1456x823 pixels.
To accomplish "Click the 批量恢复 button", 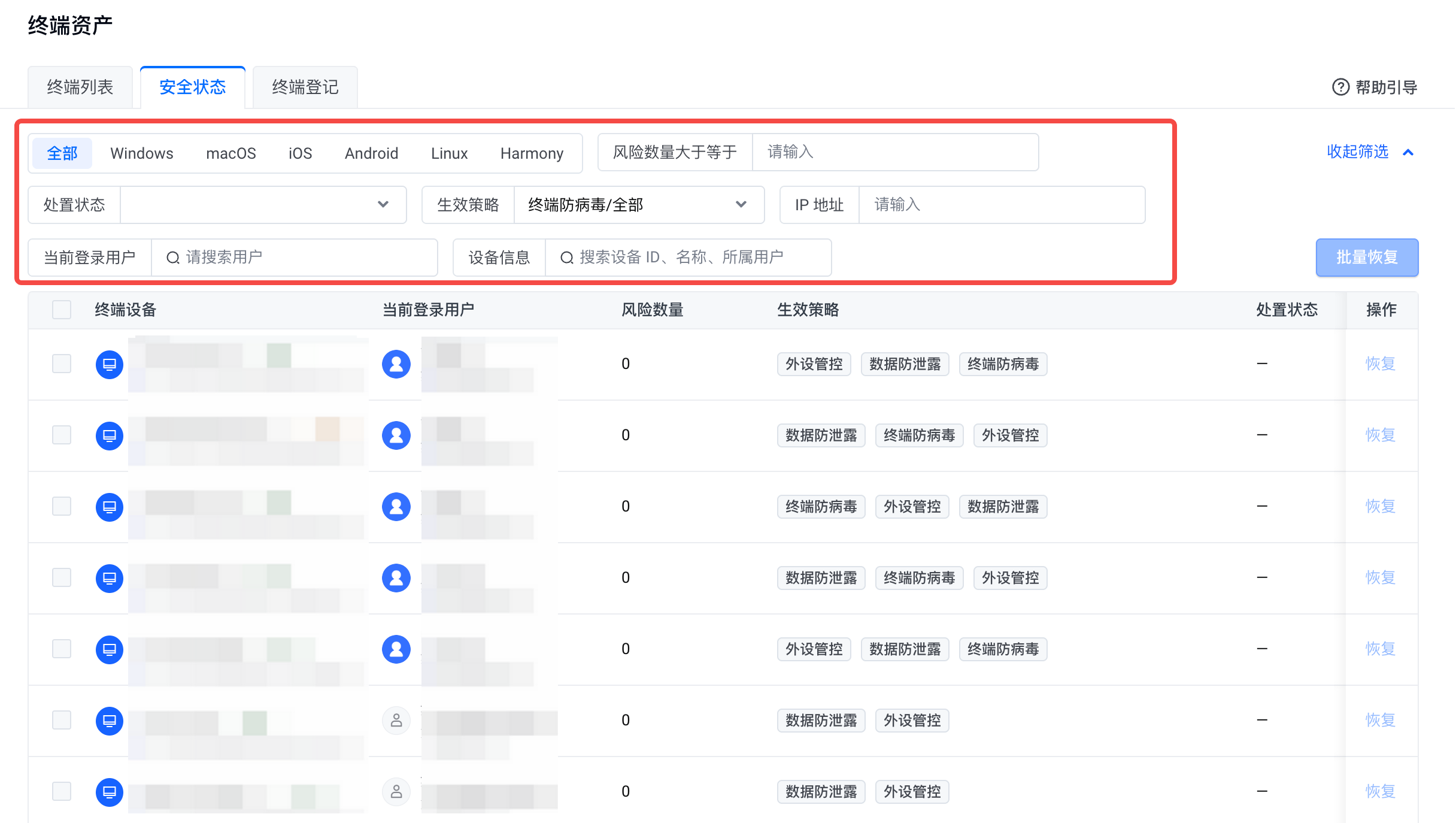I will coord(1366,258).
